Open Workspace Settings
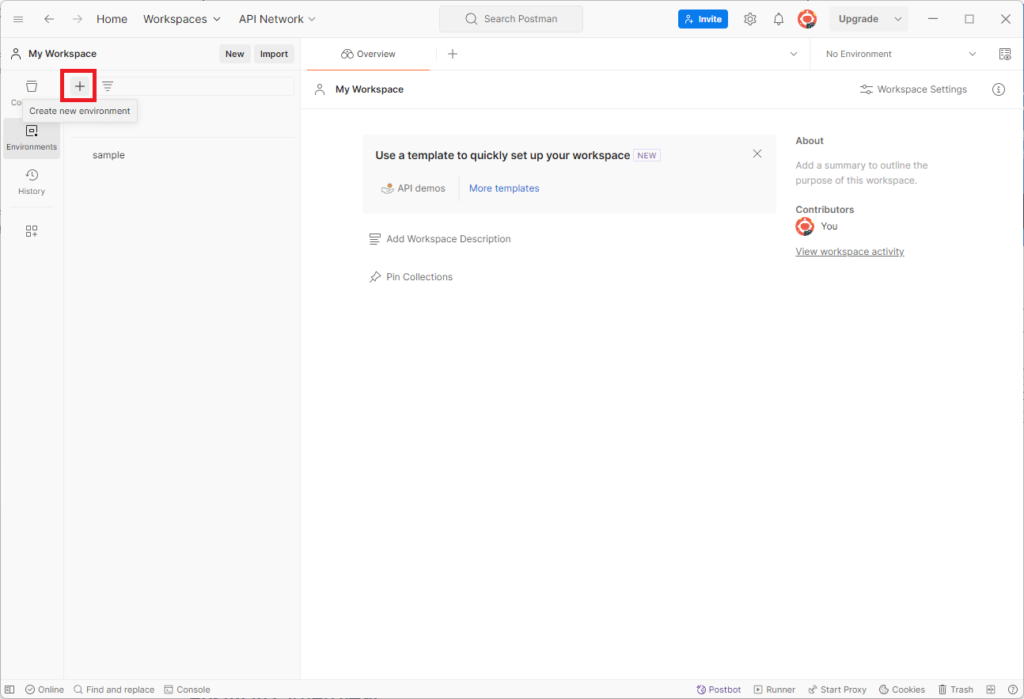The width and height of the screenshot is (1024, 699). tap(913, 89)
